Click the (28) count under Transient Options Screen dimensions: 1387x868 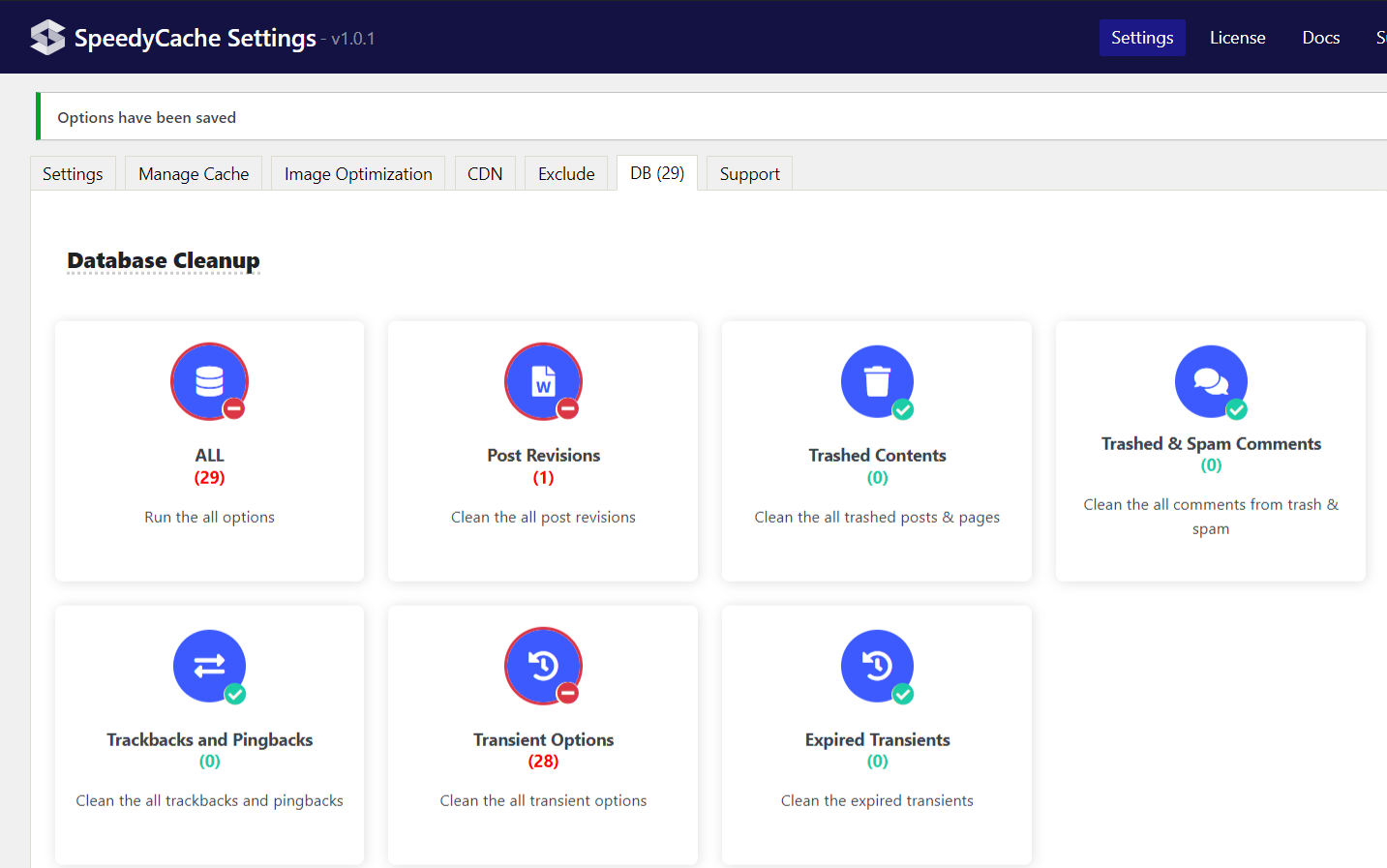pos(543,761)
